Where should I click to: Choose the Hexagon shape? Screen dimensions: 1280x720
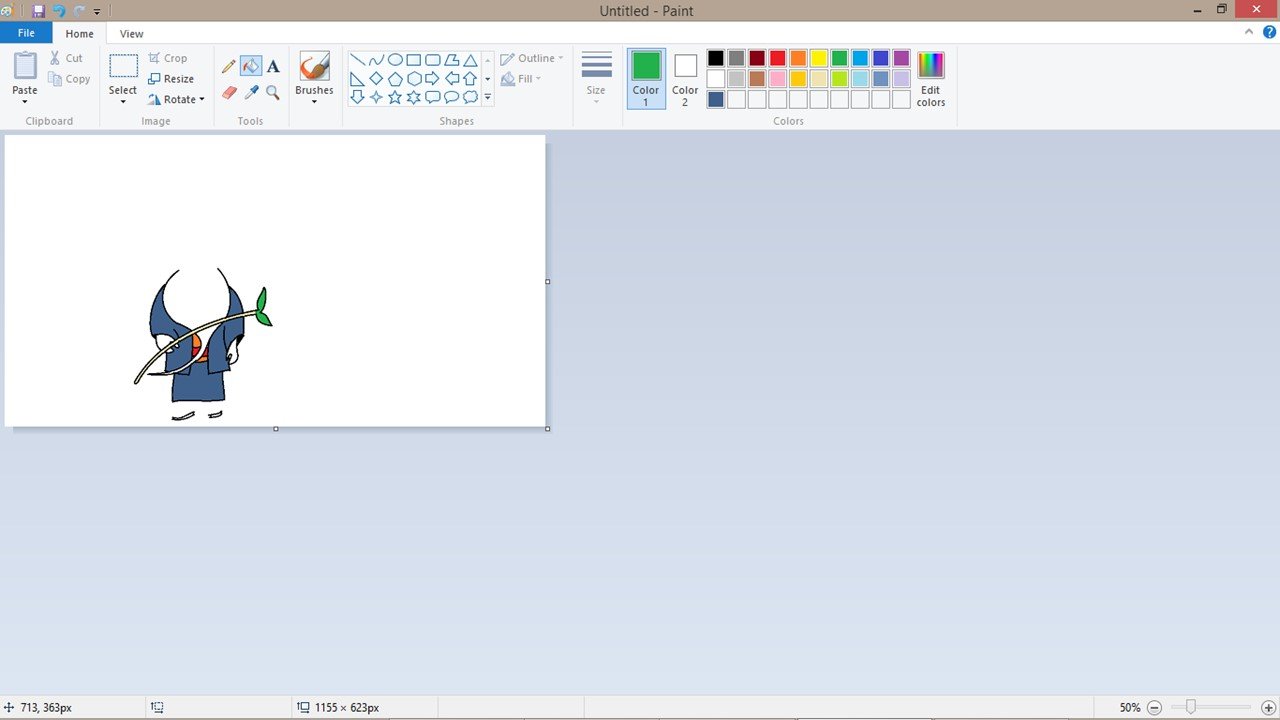click(x=413, y=79)
